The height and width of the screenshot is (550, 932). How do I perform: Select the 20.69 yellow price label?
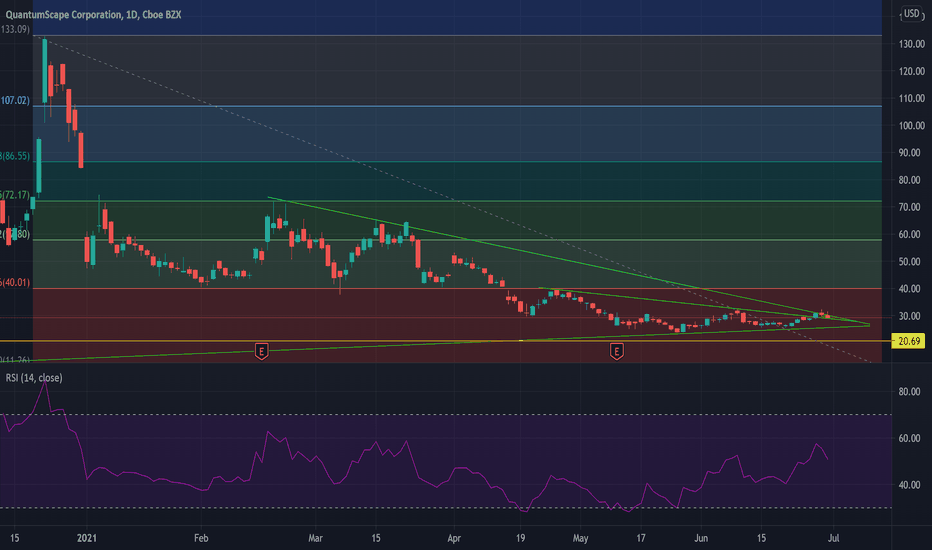pos(909,341)
